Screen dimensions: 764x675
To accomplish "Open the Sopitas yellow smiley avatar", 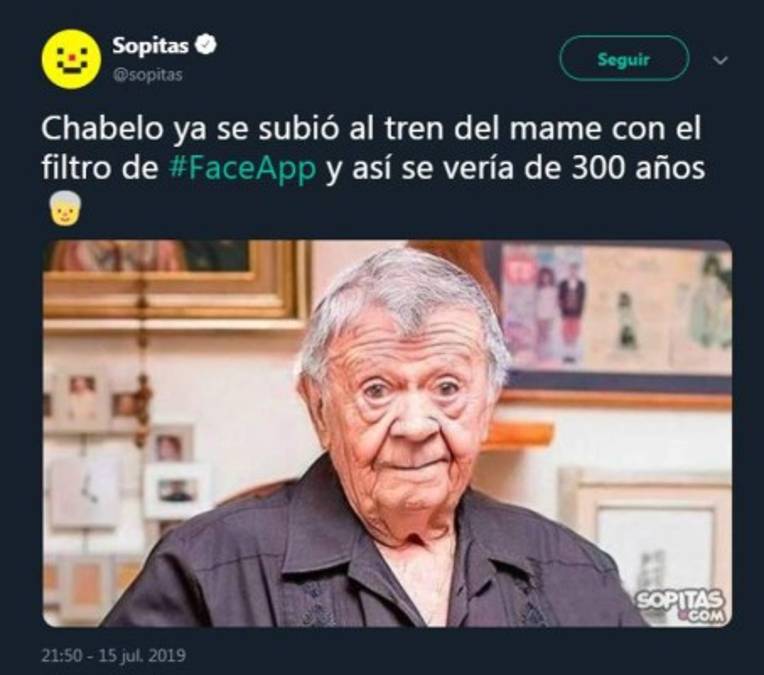I will click(x=72, y=59).
